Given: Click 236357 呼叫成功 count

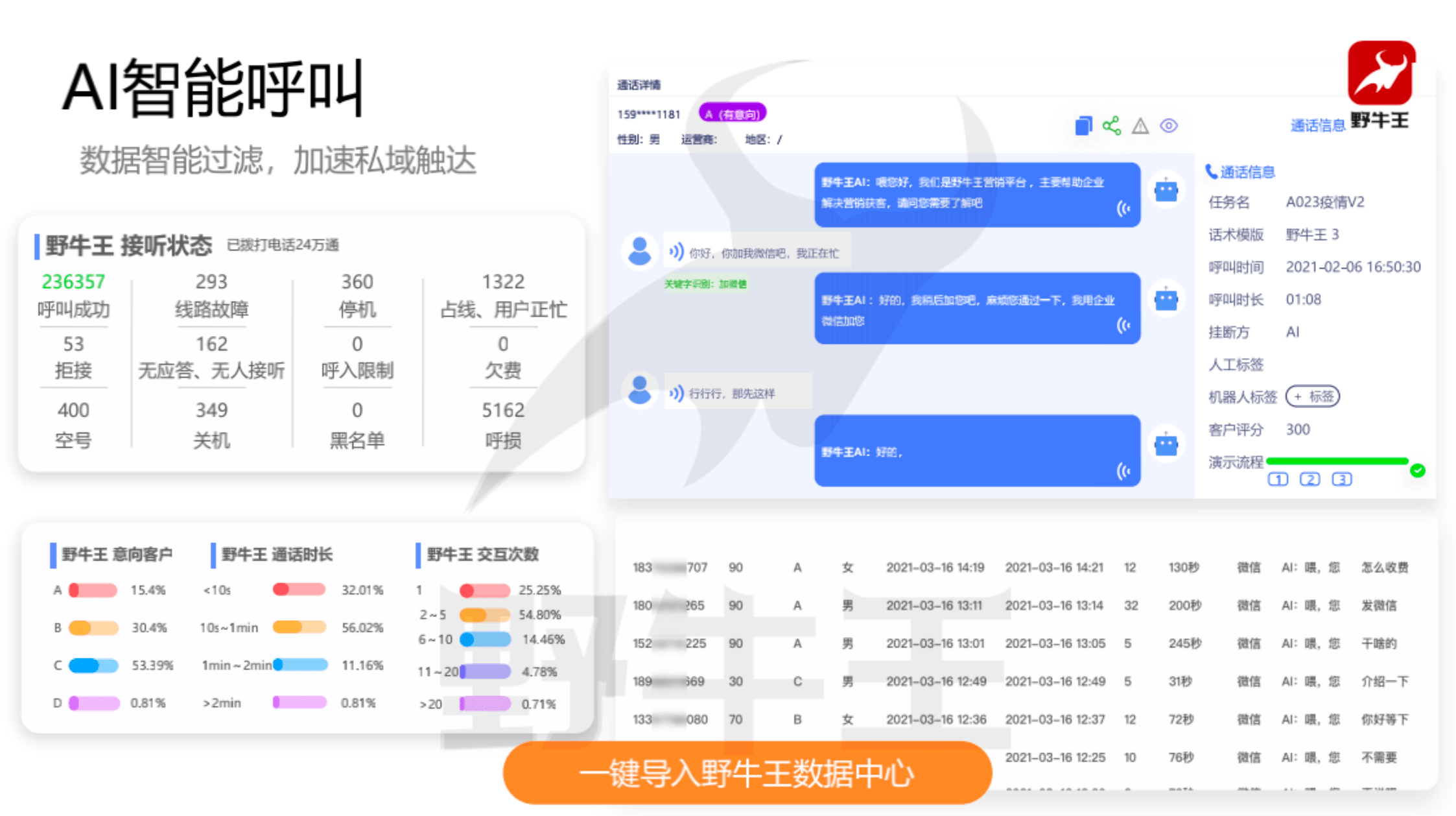Looking at the screenshot, I should [x=73, y=282].
